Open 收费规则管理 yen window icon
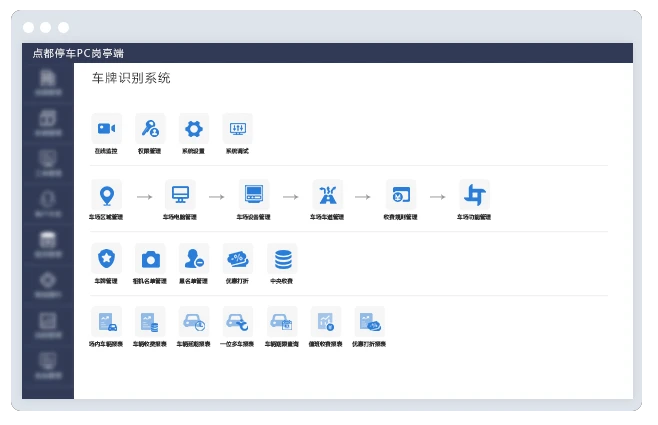The width and height of the screenshot is (658, 425). pos(401,195)
